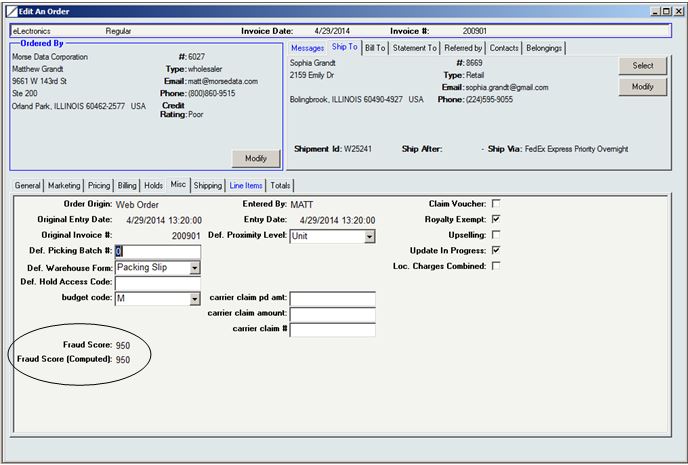This screenshot has height=465, width=688.
Task: Toggle Loc. Charges Combined checkbox
Action: (x=496, y=266)
